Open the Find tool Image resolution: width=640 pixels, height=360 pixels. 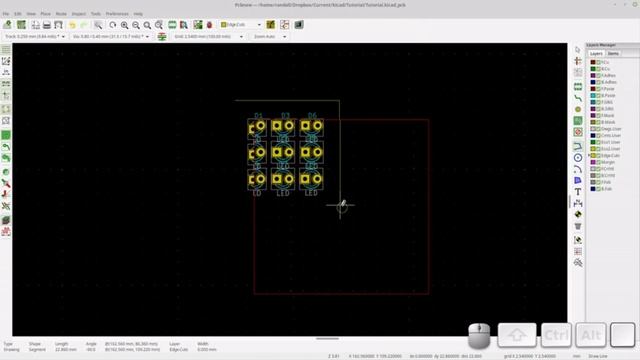[98, 25]
